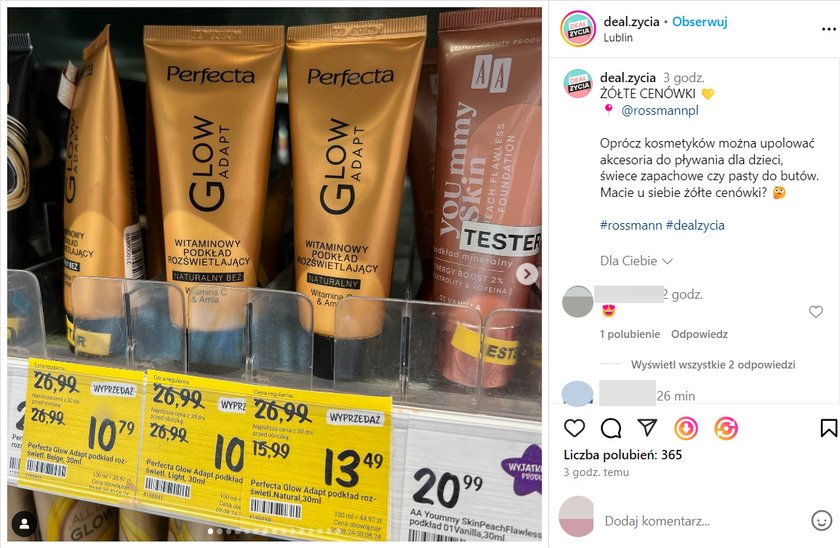
Task: Like the first comment with small heart
Action: (815, 311)
